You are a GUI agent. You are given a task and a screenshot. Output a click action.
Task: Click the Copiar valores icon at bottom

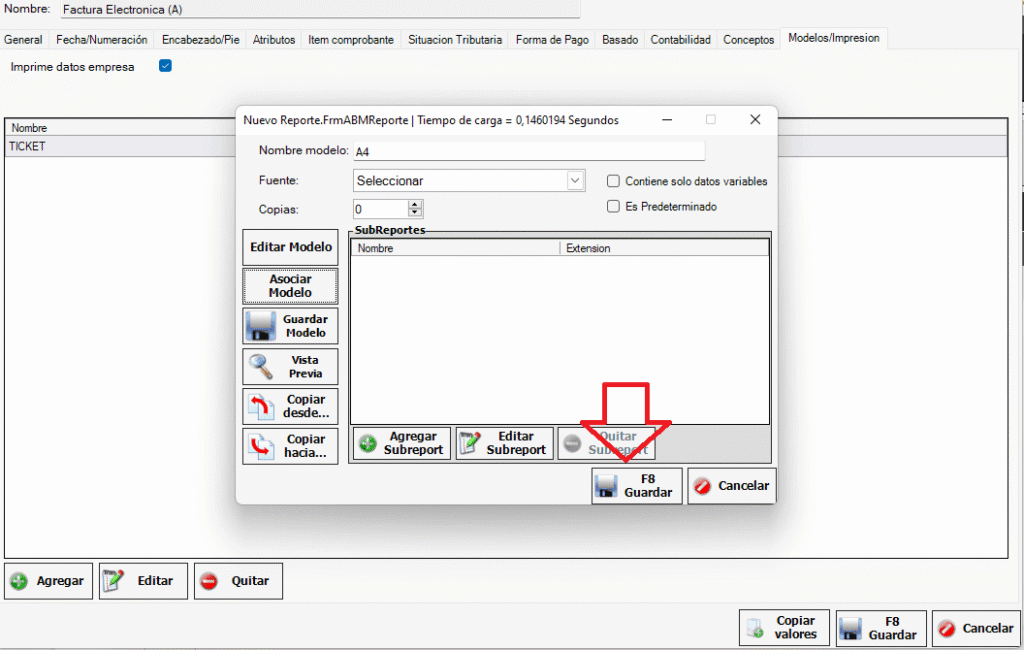[753, 628]
